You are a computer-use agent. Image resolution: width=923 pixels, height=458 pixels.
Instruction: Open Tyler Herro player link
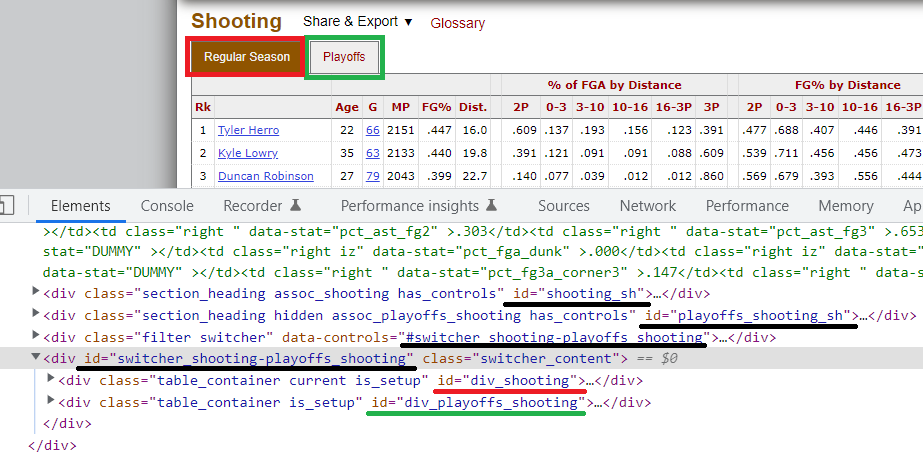point(248,130)
